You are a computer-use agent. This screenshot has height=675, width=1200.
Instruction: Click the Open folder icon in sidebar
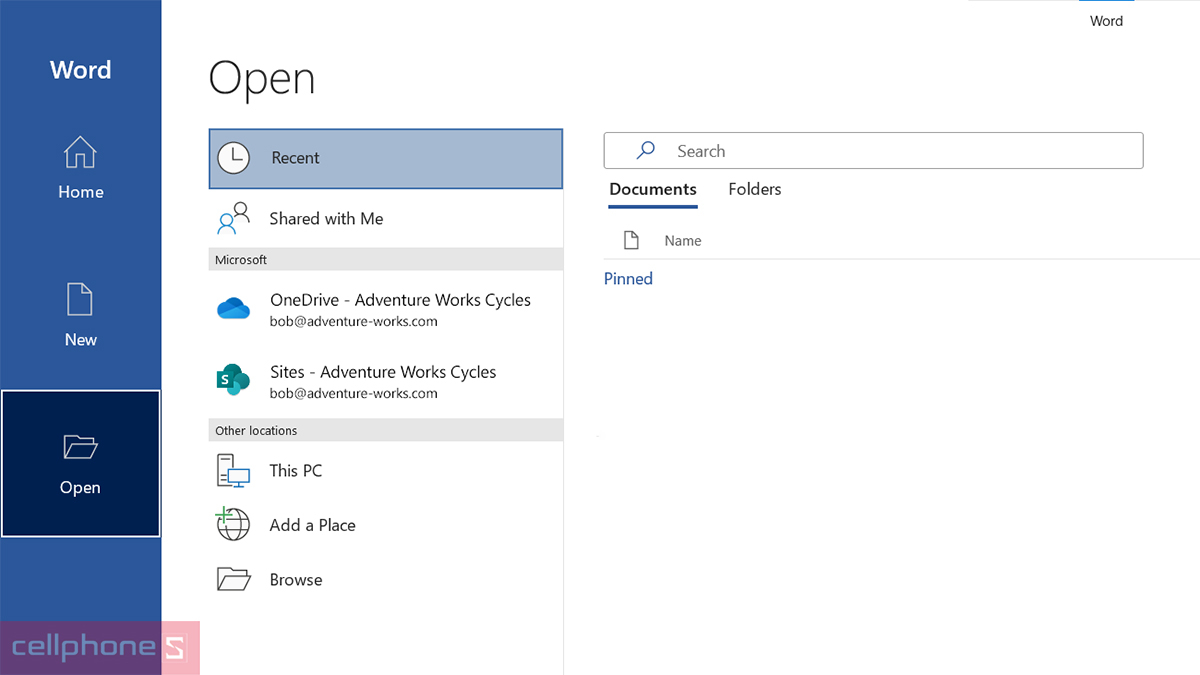coord(80,446)
